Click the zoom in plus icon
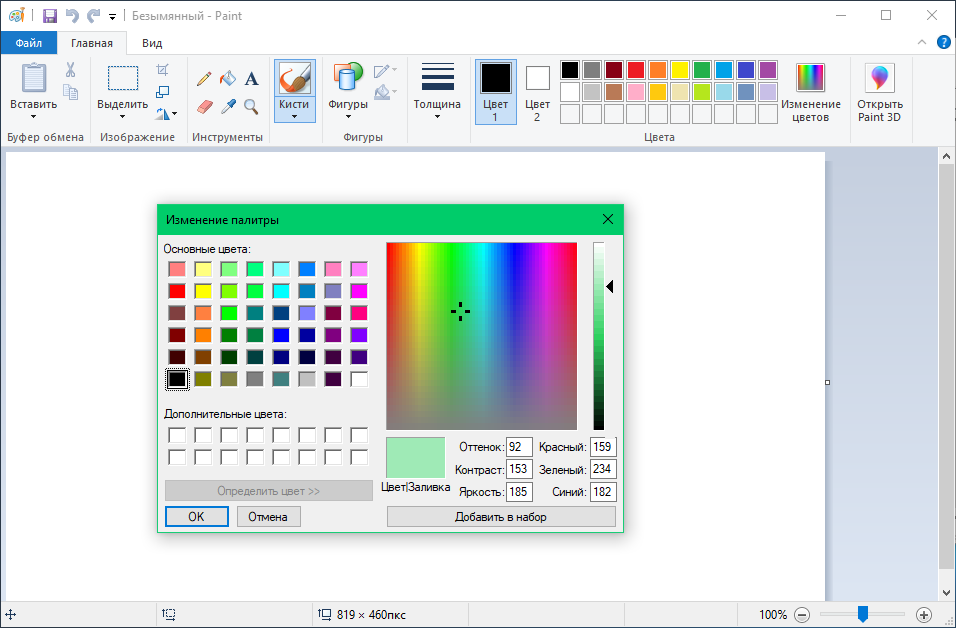Viewport: 956px width, 628px height. tap(924, 615)
